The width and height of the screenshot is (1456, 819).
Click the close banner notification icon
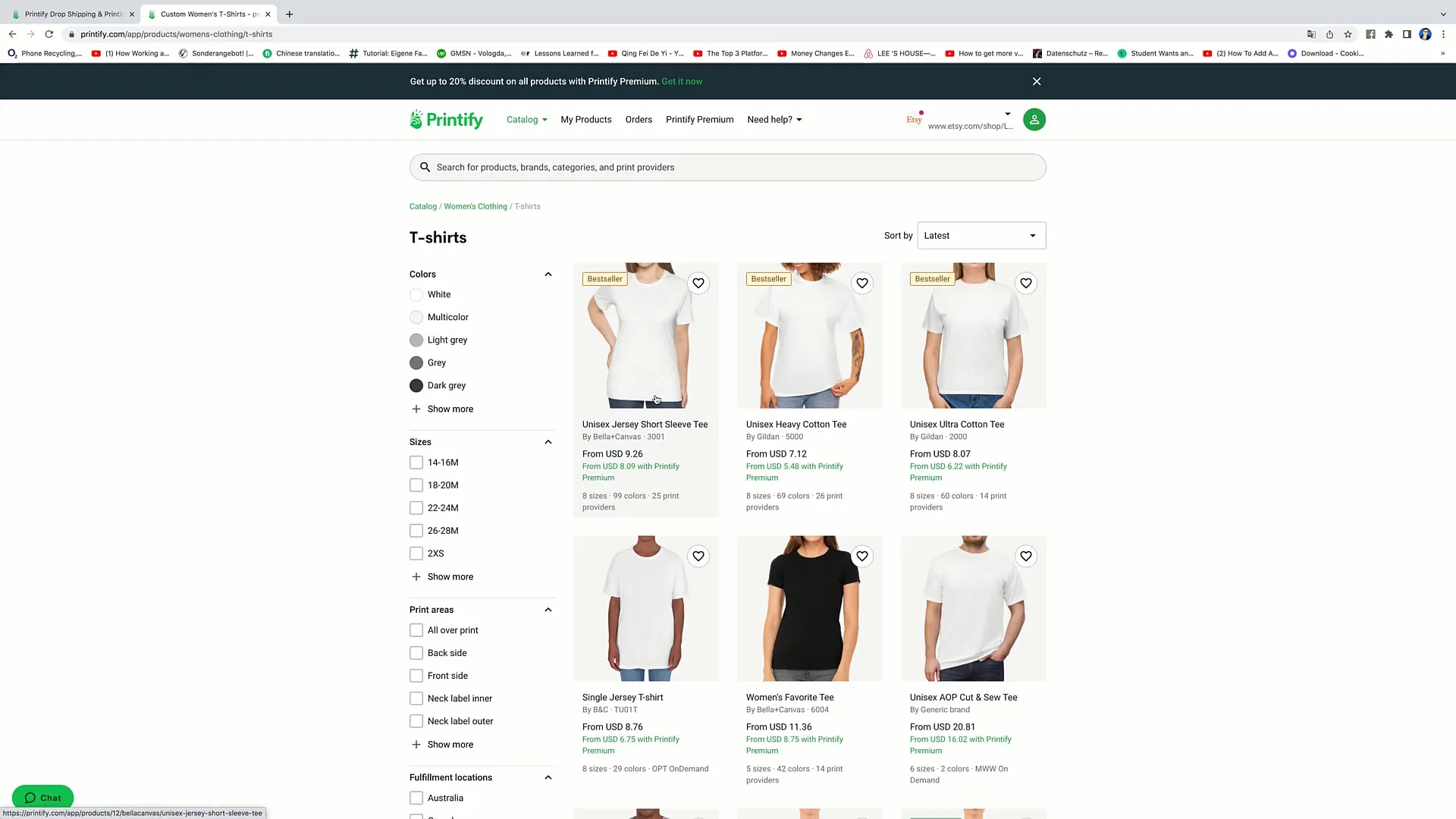(1037, 81)
